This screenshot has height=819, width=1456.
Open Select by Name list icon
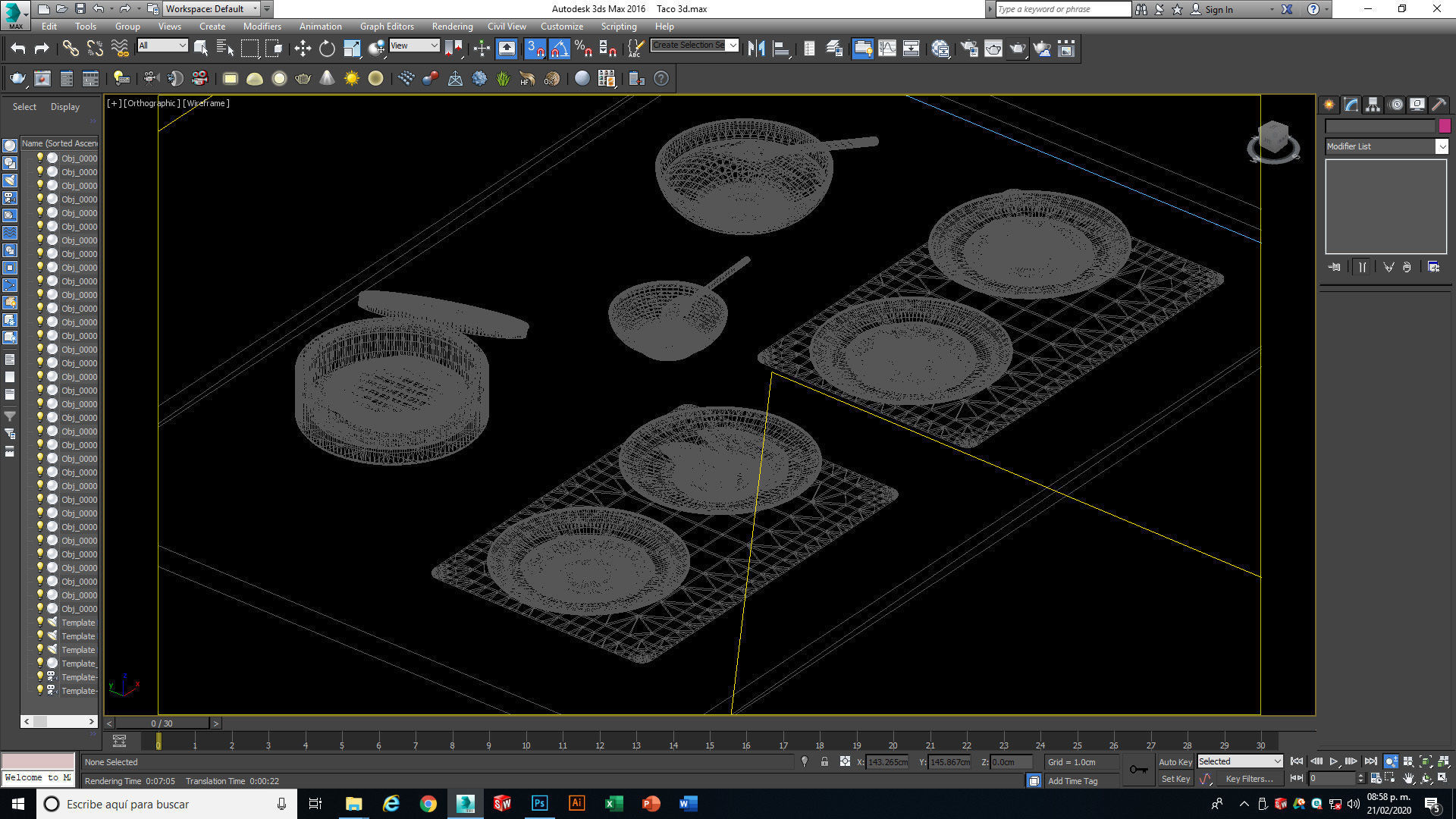[x=225, y=49]
